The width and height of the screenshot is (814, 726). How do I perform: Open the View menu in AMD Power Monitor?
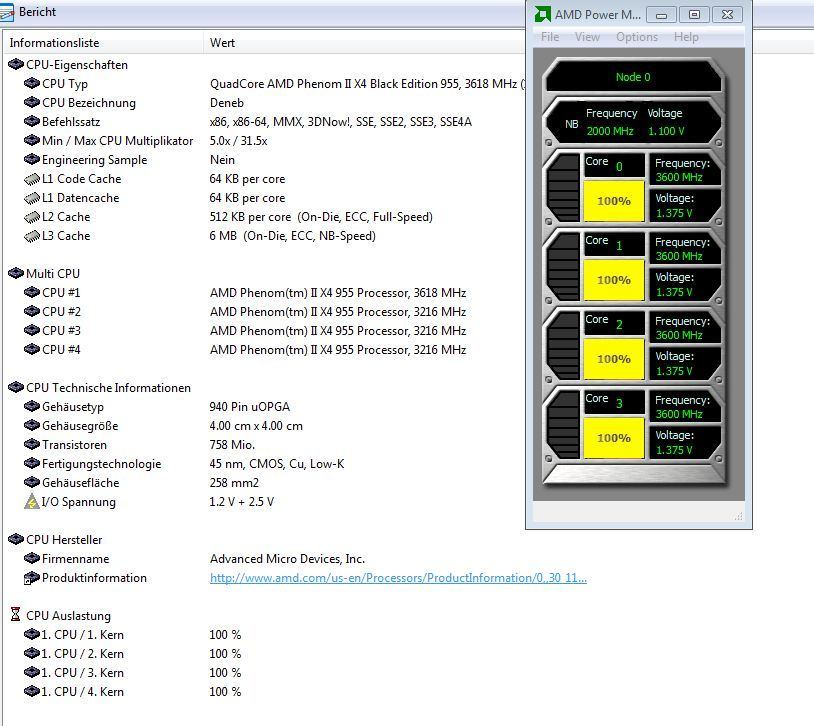pos(587,37)
